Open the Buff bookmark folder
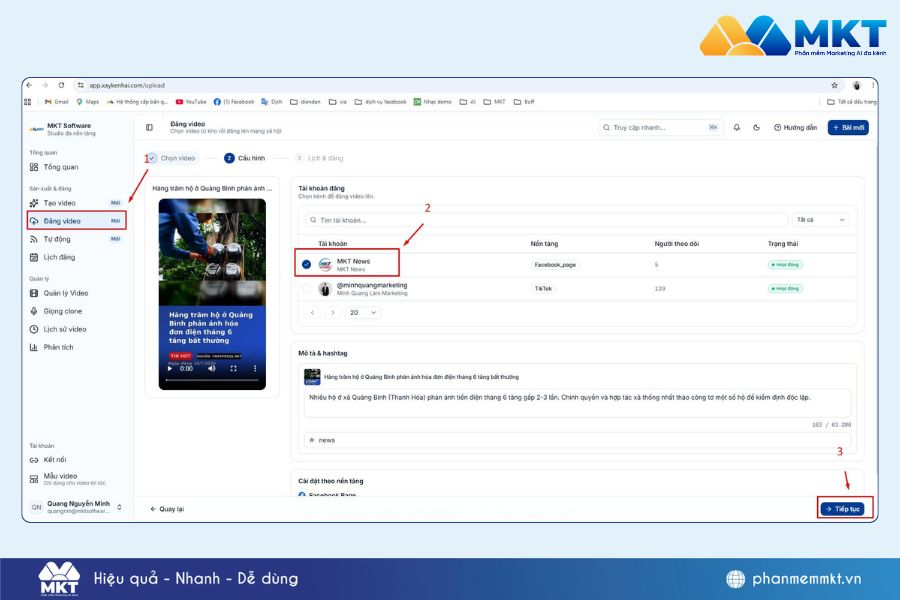This screenshot has height=600, width=900. point(524,102)
